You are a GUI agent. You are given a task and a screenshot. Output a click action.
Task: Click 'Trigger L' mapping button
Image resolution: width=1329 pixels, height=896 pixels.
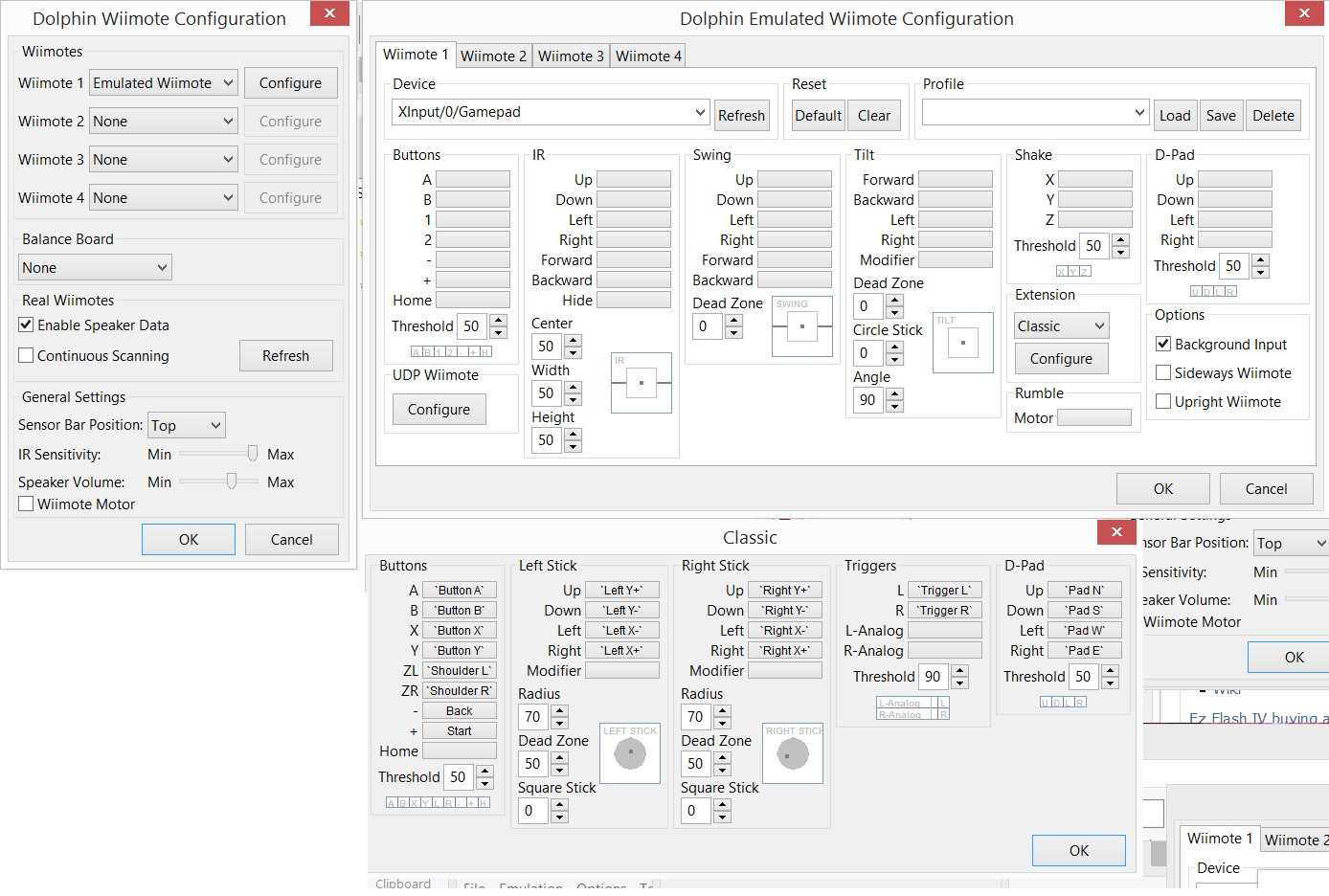coord(945,590)
